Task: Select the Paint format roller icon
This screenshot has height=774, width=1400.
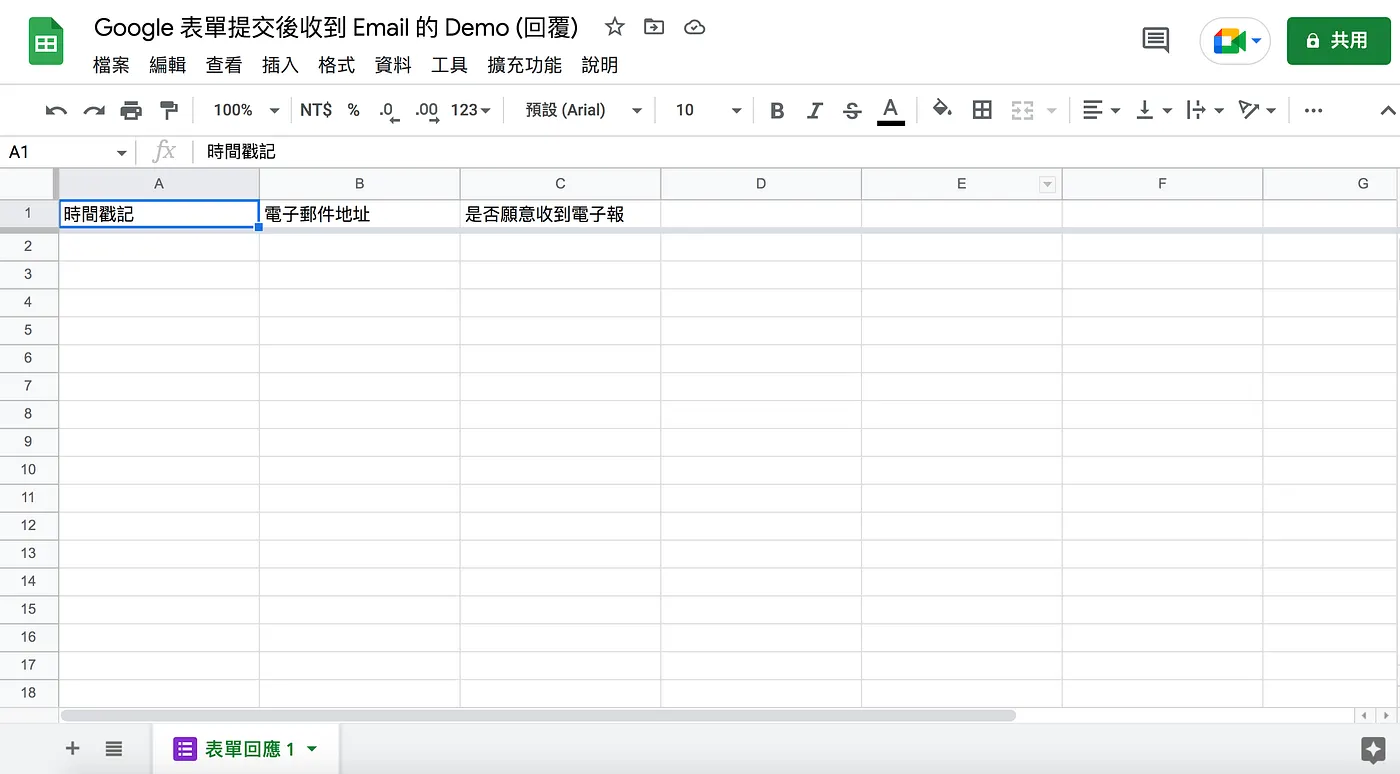Action: coord(169,110)
